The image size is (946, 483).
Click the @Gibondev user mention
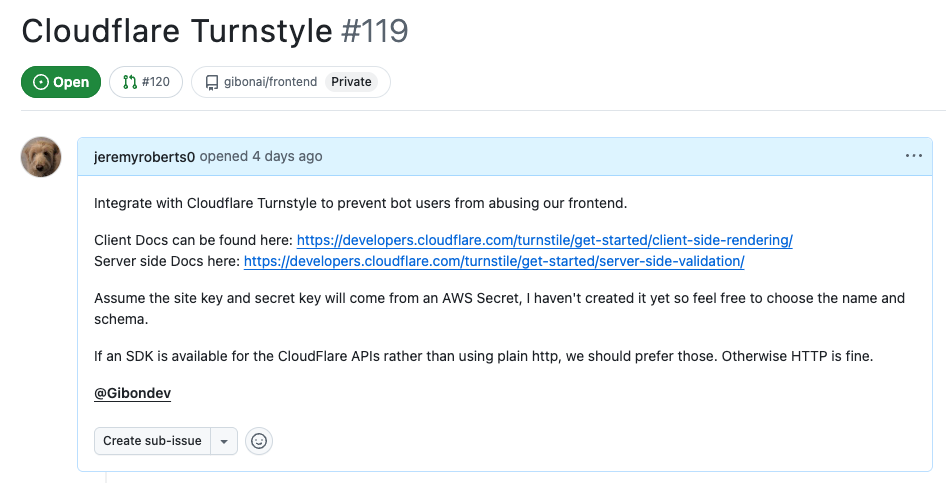pos(133,393)
